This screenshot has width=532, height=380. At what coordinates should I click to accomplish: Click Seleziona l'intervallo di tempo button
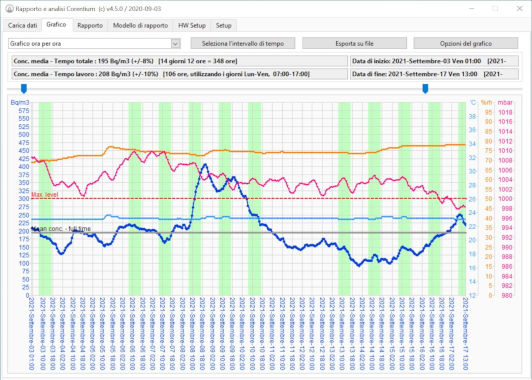point(243,43)
